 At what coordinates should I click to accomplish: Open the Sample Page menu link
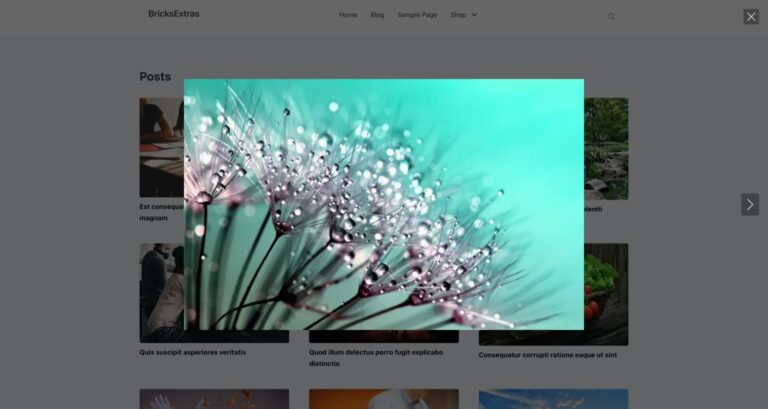click(x=417, y=15)
